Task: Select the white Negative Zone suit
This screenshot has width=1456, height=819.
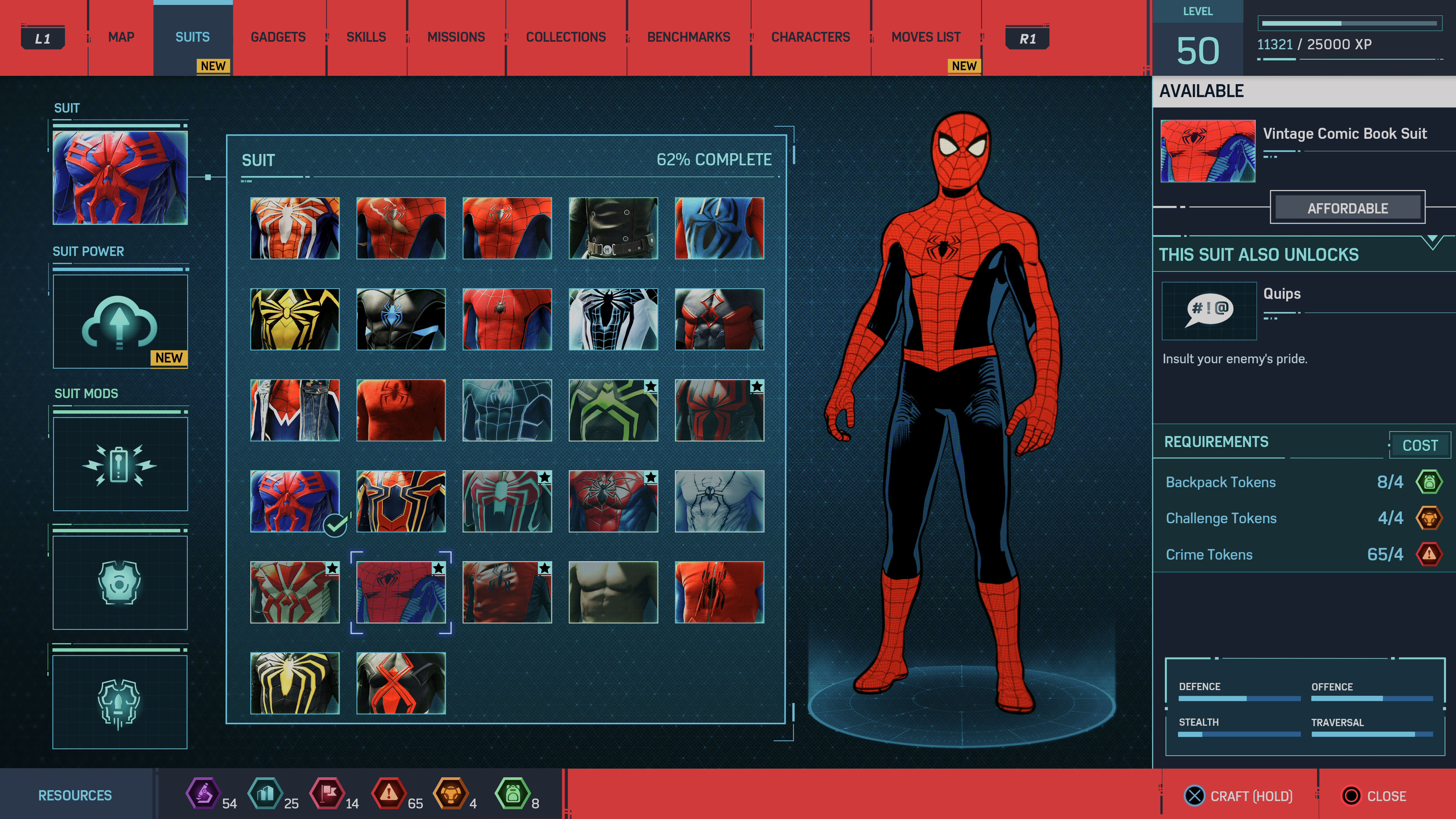Action: tap(613, 319)
